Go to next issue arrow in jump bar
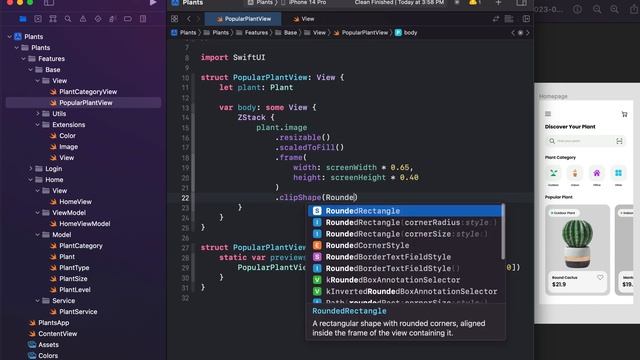640x360 pixels. 528,33
